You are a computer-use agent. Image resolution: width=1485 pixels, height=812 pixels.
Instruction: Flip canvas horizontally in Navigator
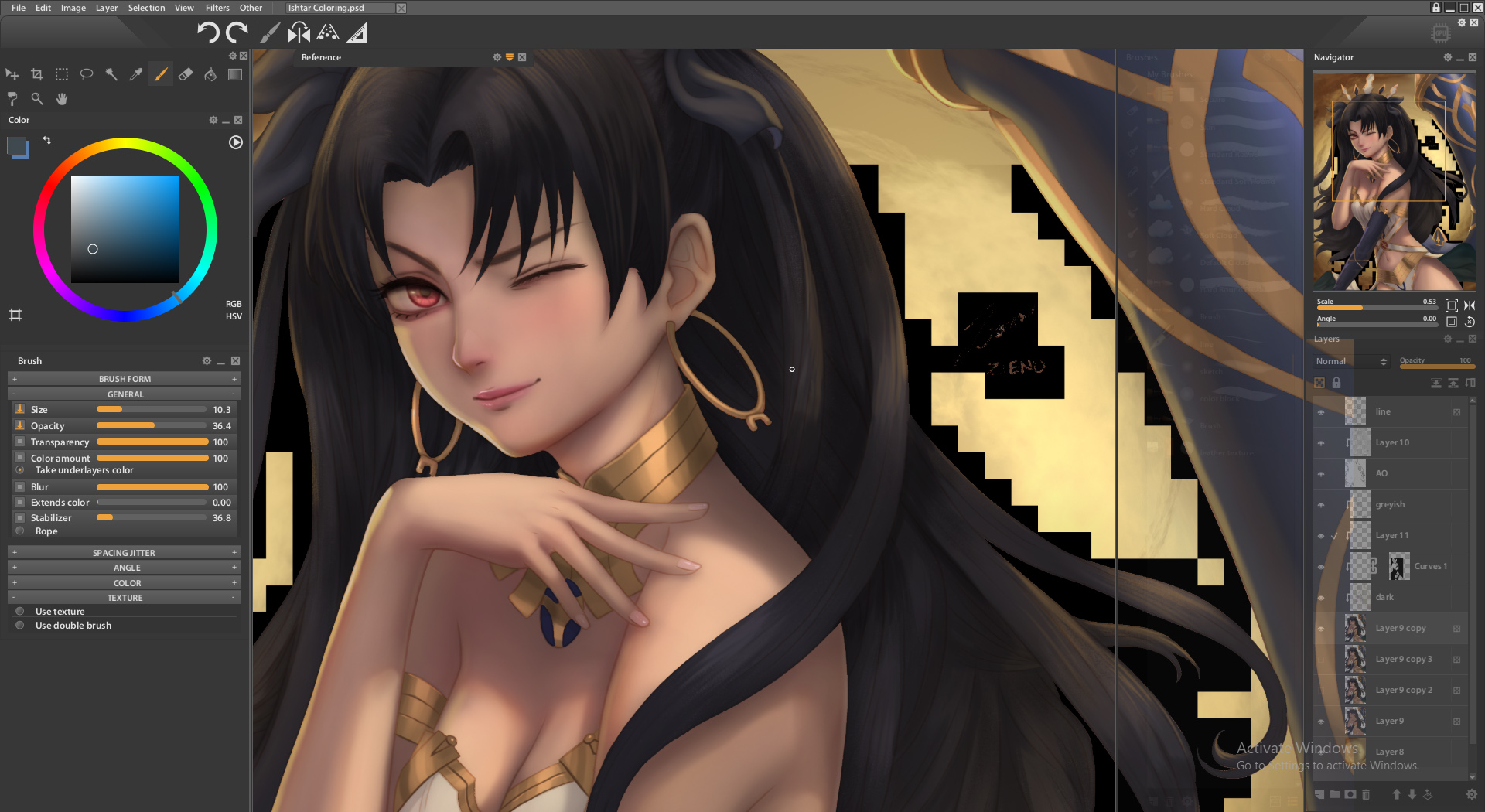tap(1470, 305)
